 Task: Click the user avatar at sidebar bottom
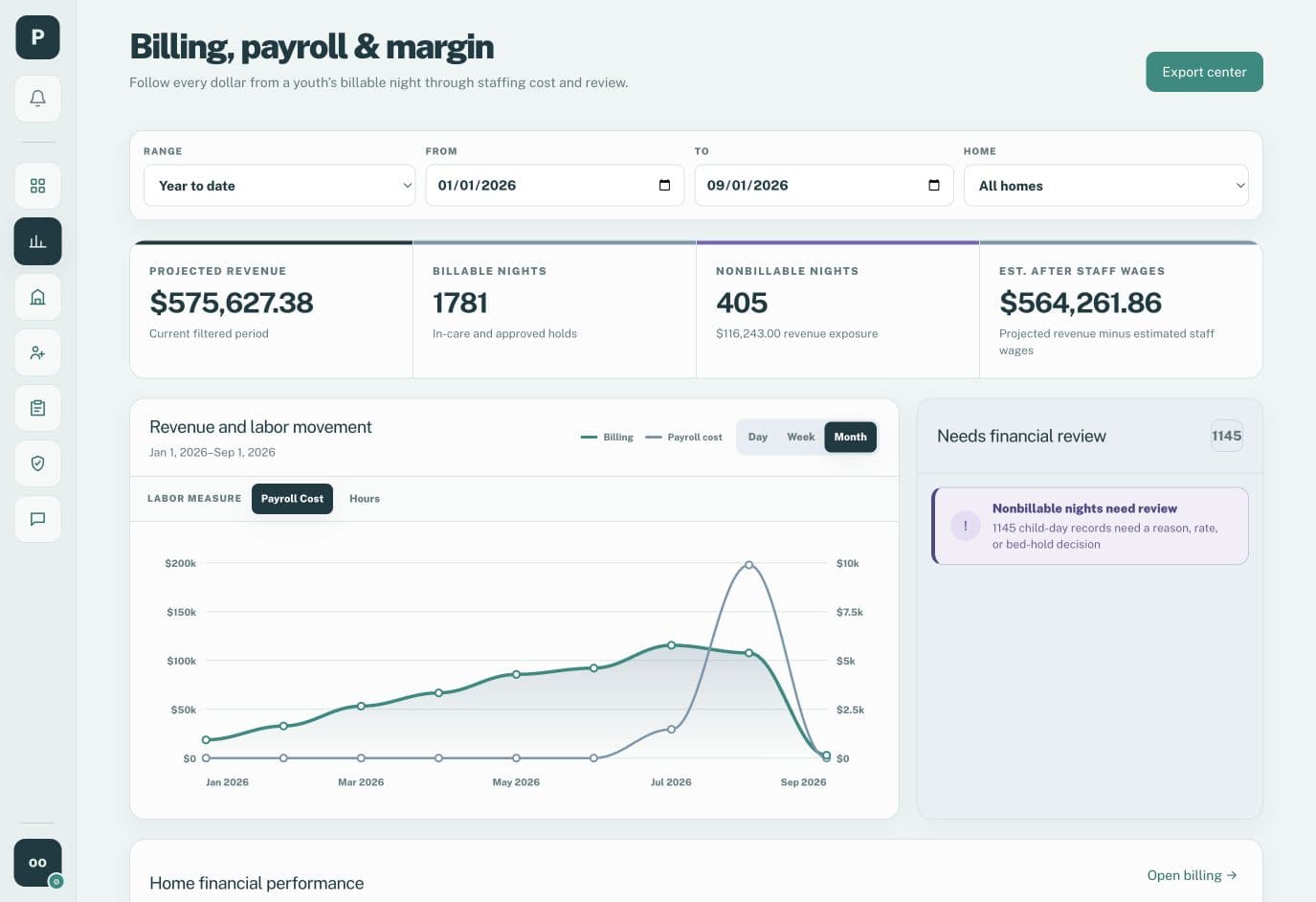pos(37,863)
